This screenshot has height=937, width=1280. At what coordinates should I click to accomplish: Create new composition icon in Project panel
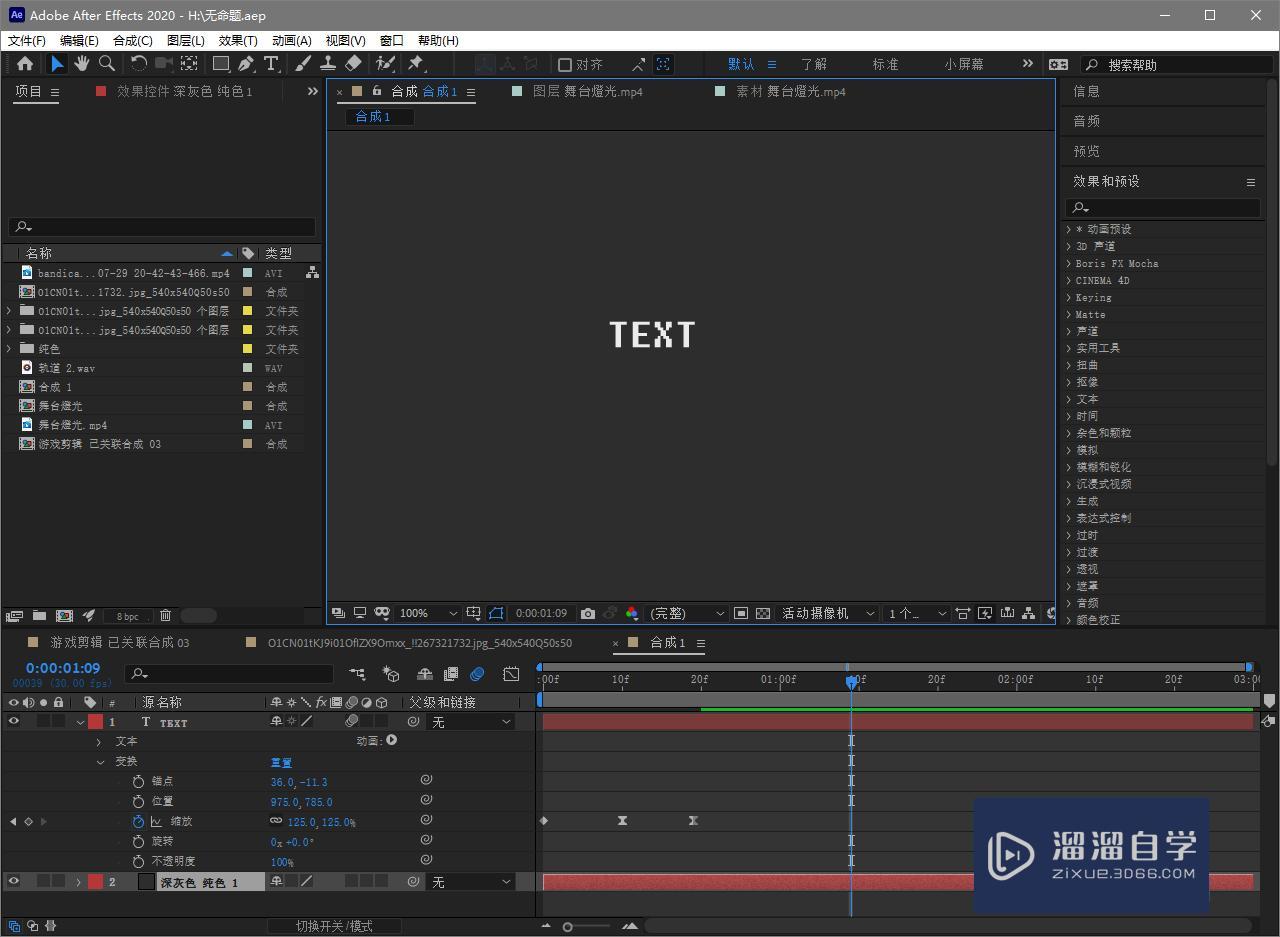[x=64, y=616]
